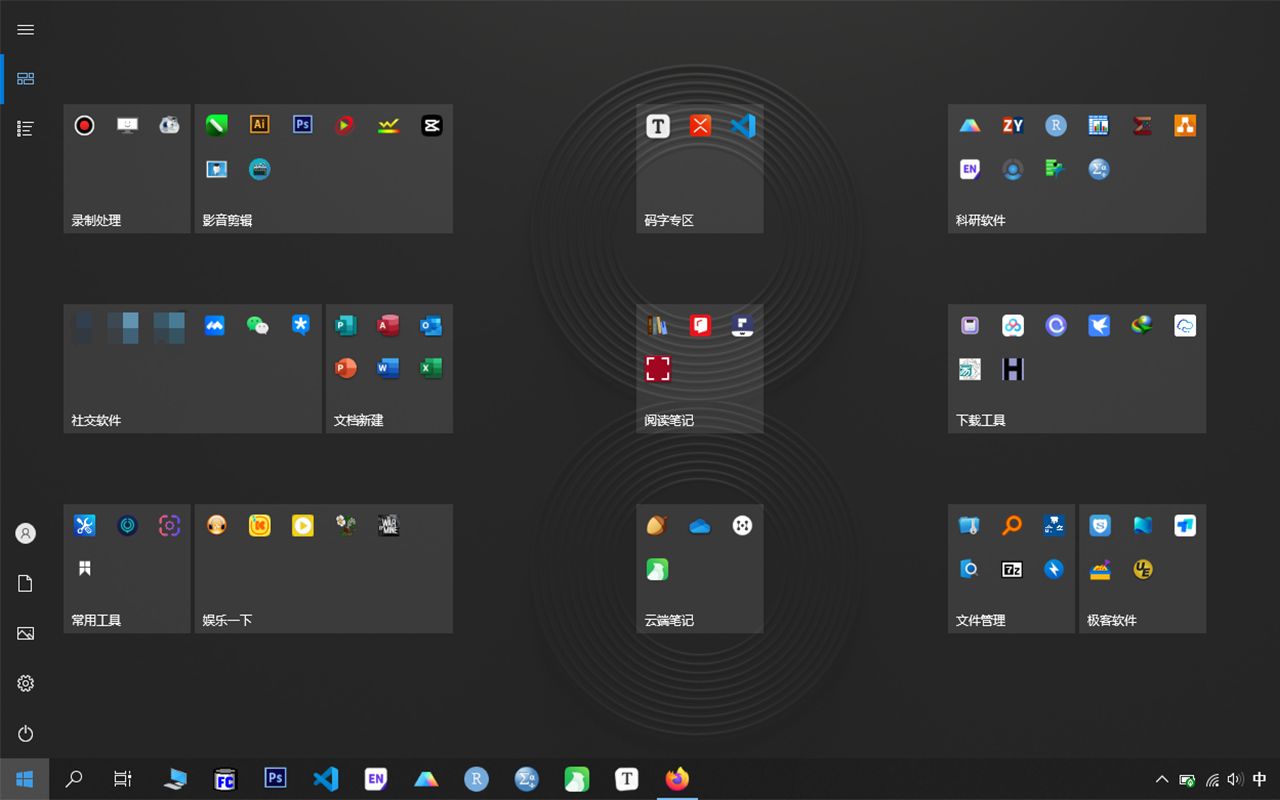
Task: Launch the red XMind tile
Action: (x=700, y=126)
